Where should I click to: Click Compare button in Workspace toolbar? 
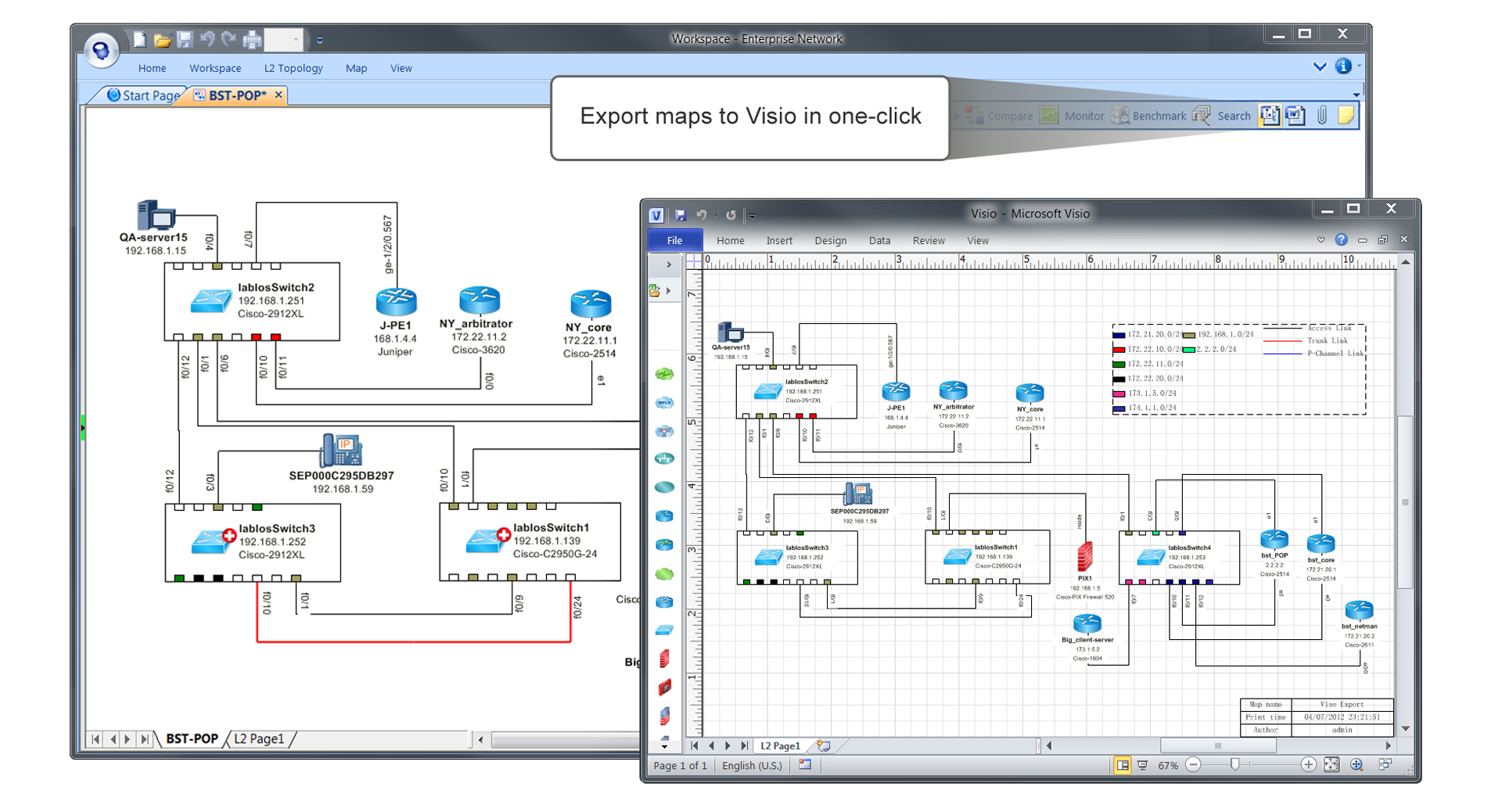[999, 116]
